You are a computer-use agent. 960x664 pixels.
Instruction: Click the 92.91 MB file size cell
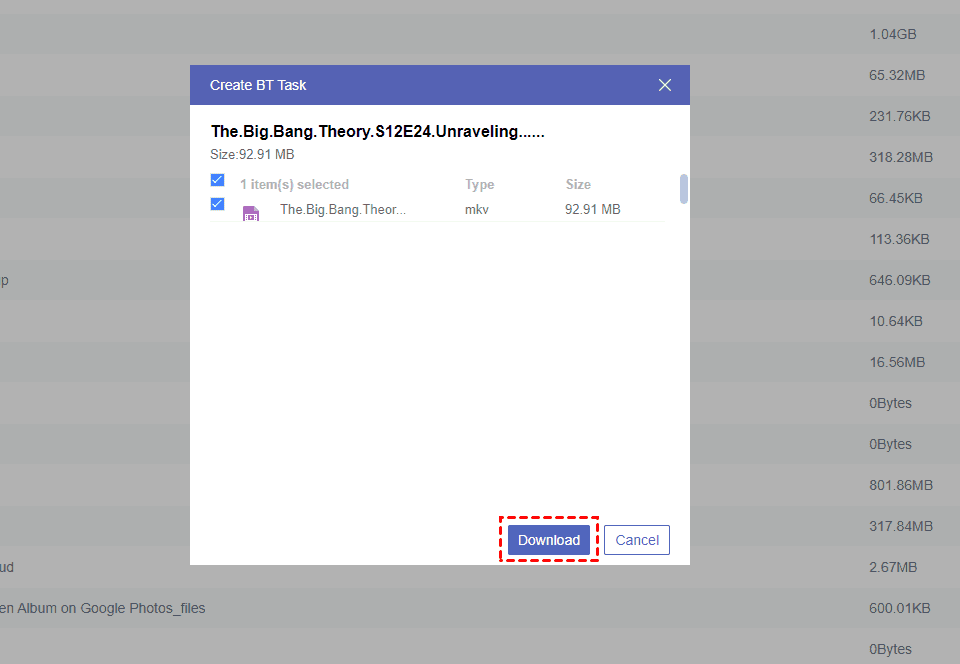(x=593, y=209)
